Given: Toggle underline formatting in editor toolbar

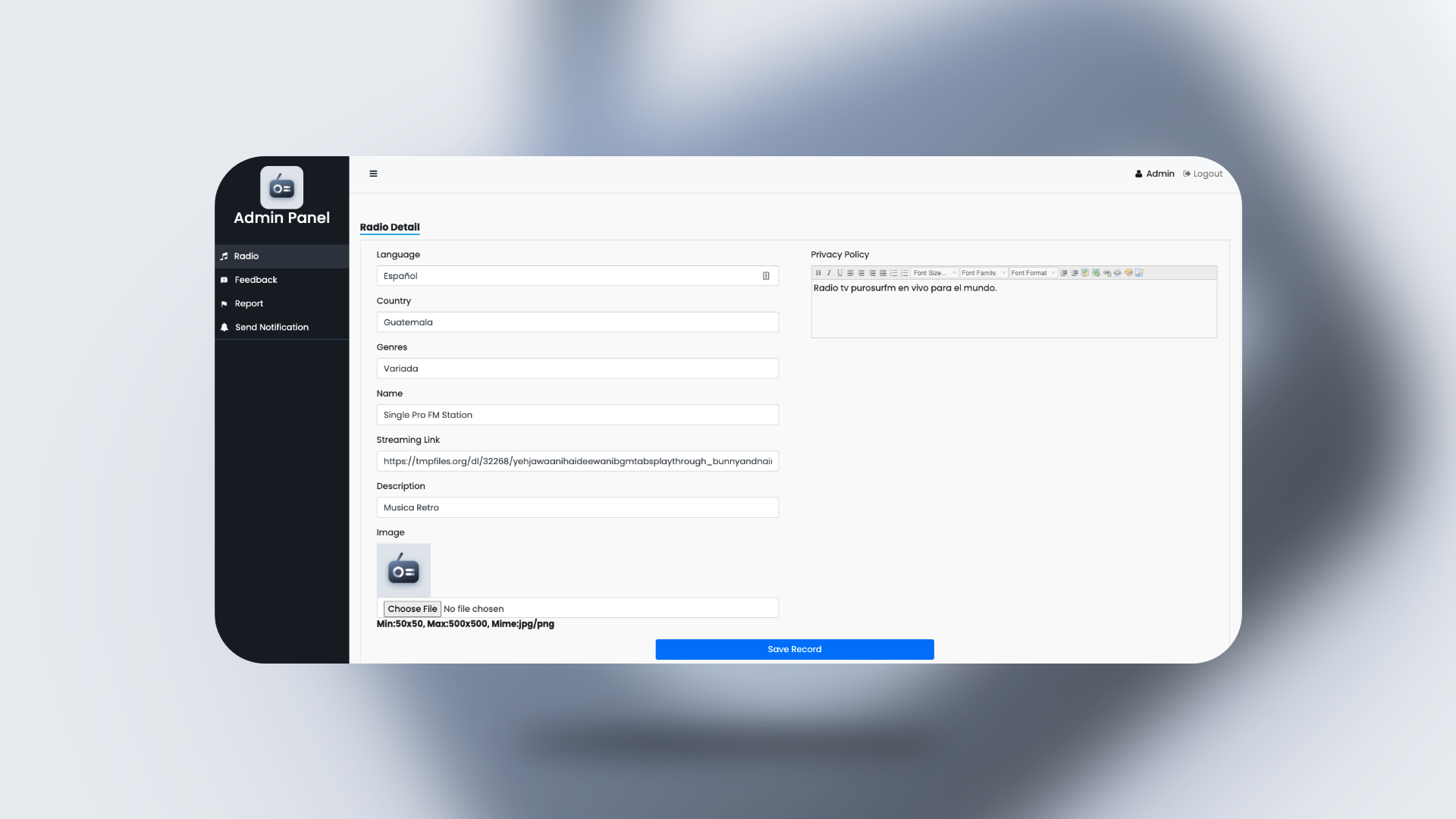Looking at the screenshot, I should pos(839,273).
